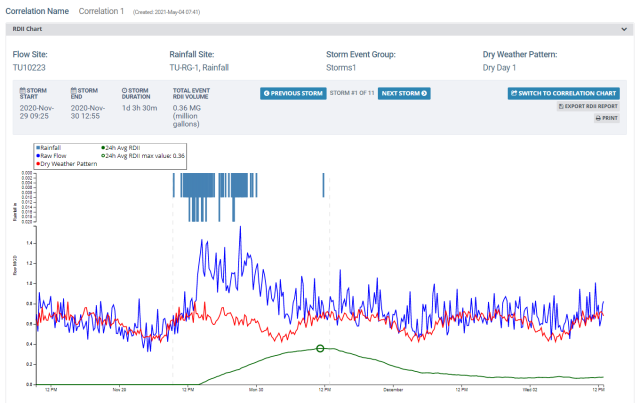Image resolution: width=640 pixels, height=403 pixels.
Task: Toggle Raw Flow series in legend
Action: point(51,156)
